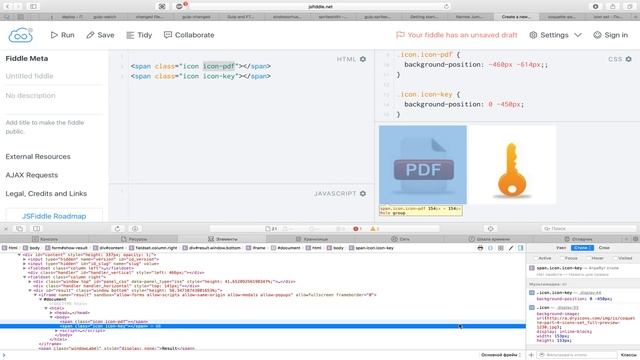Click the icon-pdf class in HTML editor
The width and height of the screenshot is (640, 360).
tap(219, 66)
